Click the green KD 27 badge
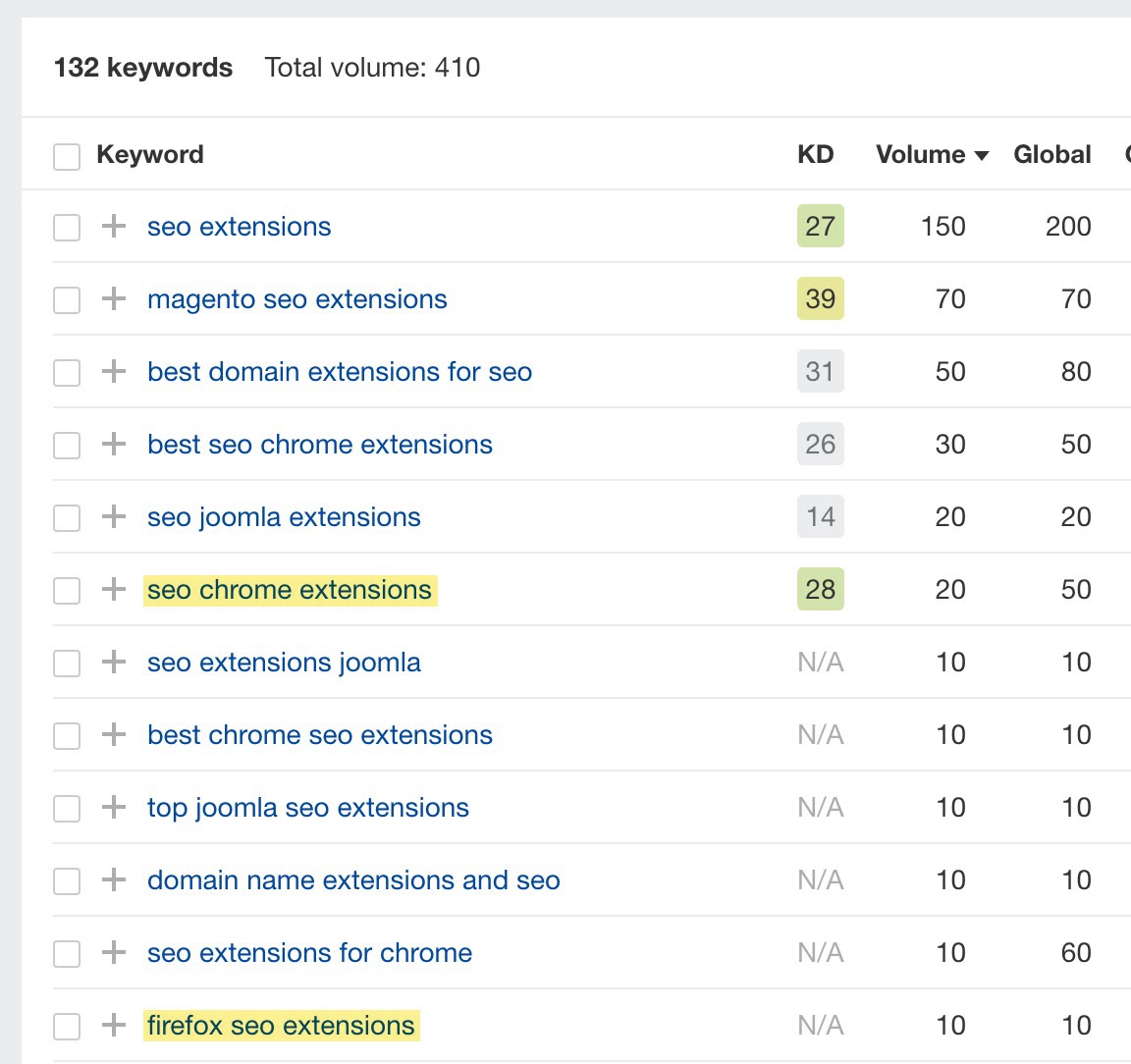Image resolution: width=1131 pixels, height=1064 pixels. [x=820, y=227]
